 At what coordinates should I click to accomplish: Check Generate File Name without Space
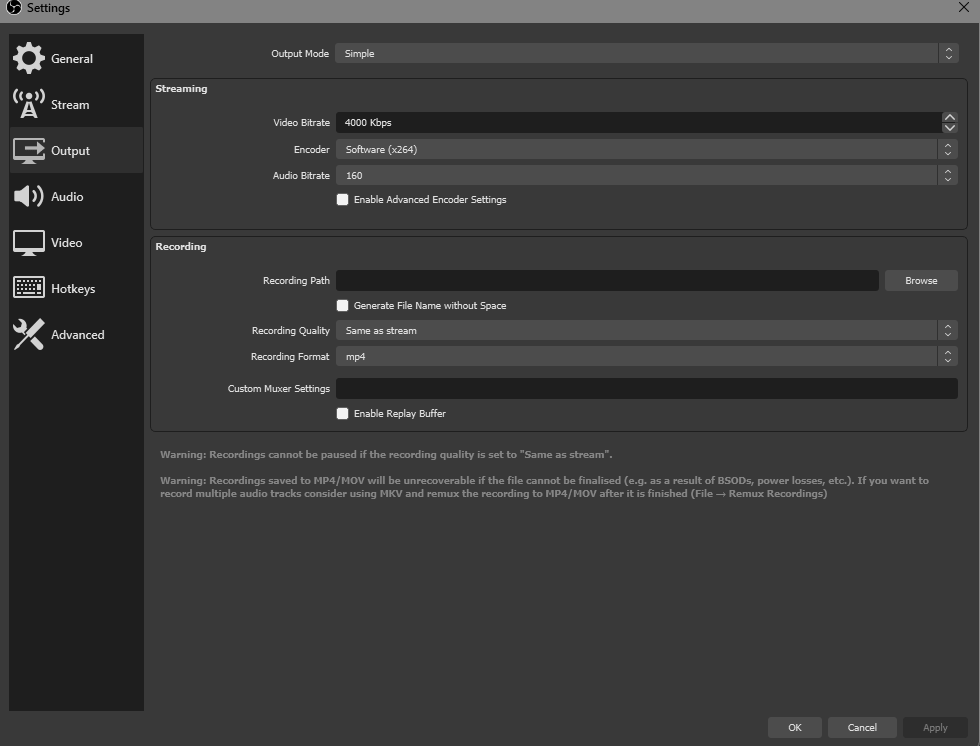[342, 305]
